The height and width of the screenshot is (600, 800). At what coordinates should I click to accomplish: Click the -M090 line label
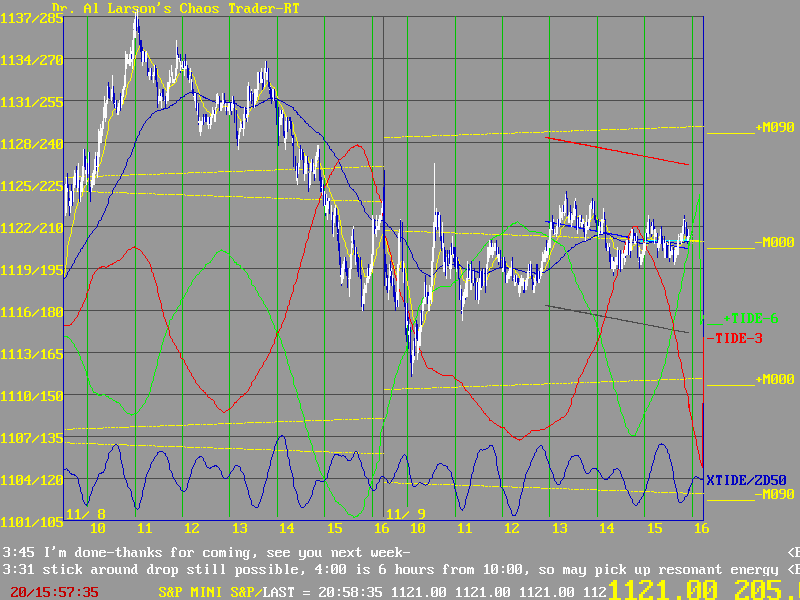[774, 494]
